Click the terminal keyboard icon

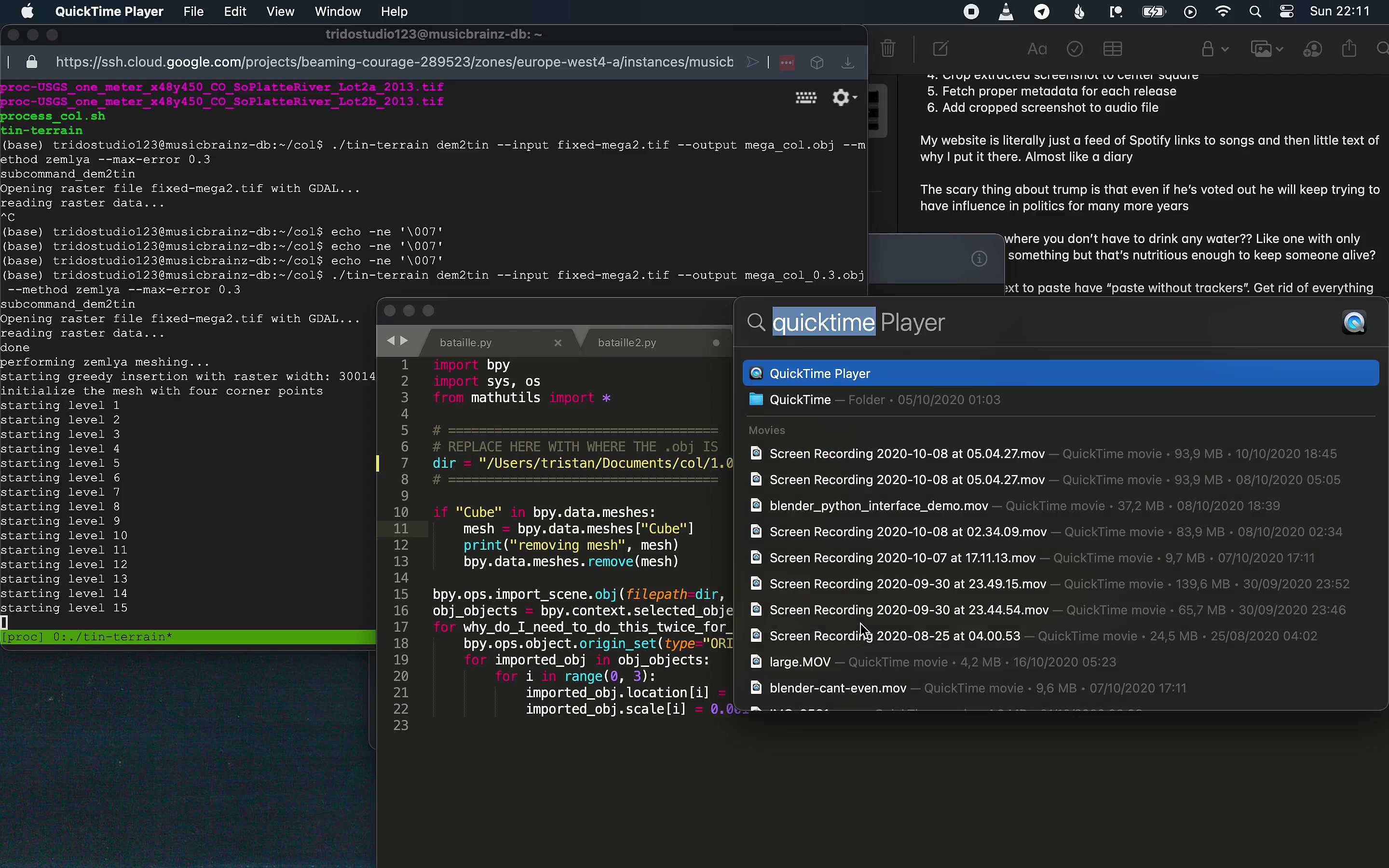coord(806,97)
